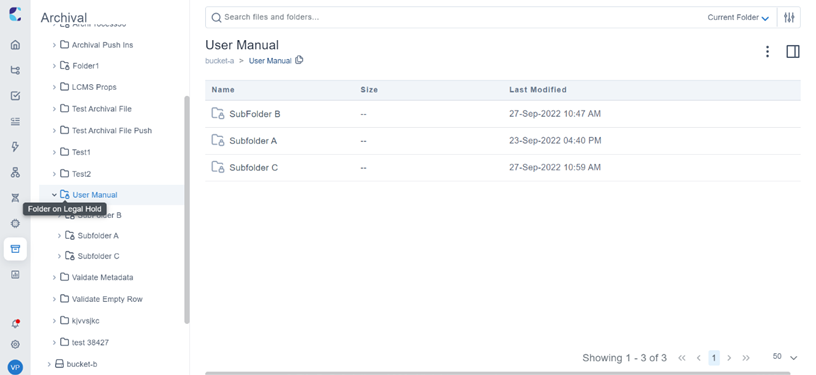Open the VP user avatar
The width and height of the screenshot is (816, 375).
click(x=15, y=367)
